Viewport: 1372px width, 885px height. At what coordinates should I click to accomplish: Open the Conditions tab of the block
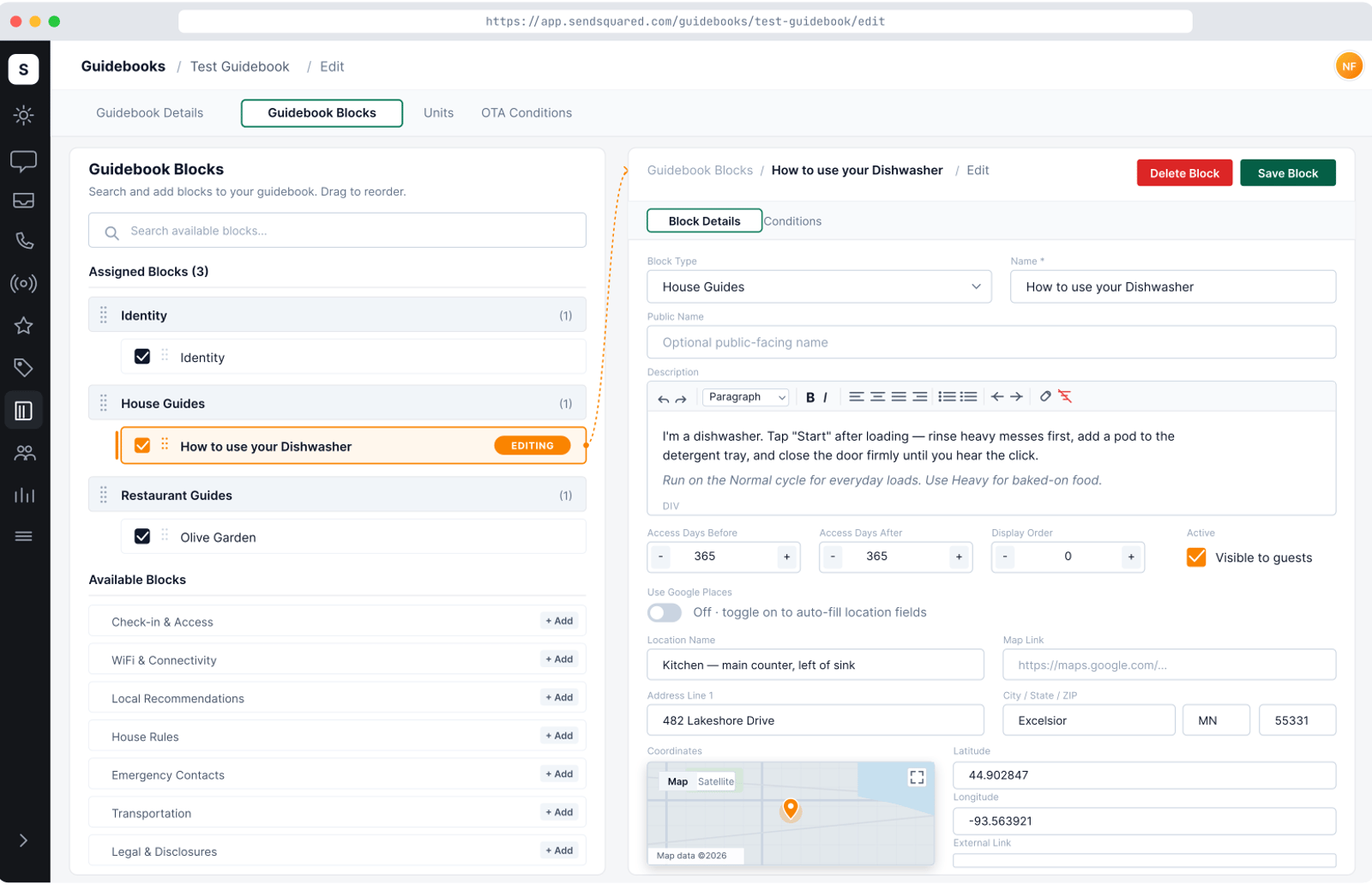[x=792, y=221]
